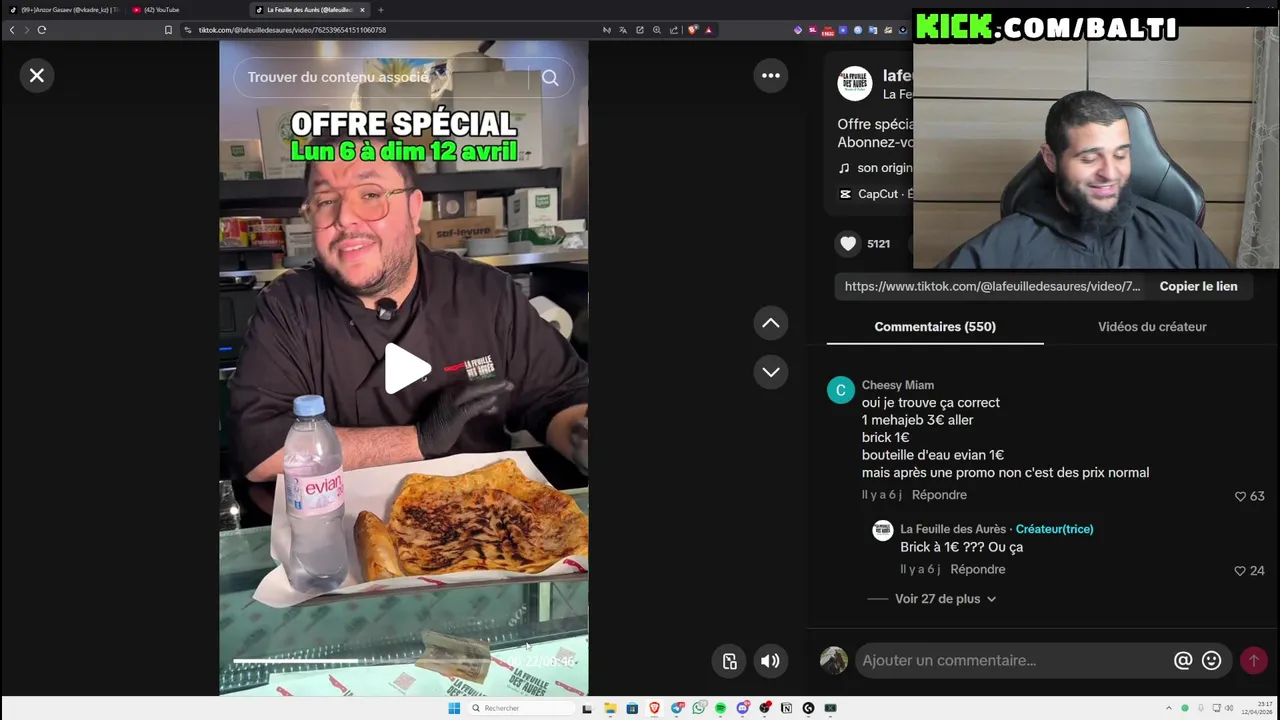Reply to La Feuille des Aurès comment
The width and height of the screenshot is (1280, 720).
(x=978, y=569)
